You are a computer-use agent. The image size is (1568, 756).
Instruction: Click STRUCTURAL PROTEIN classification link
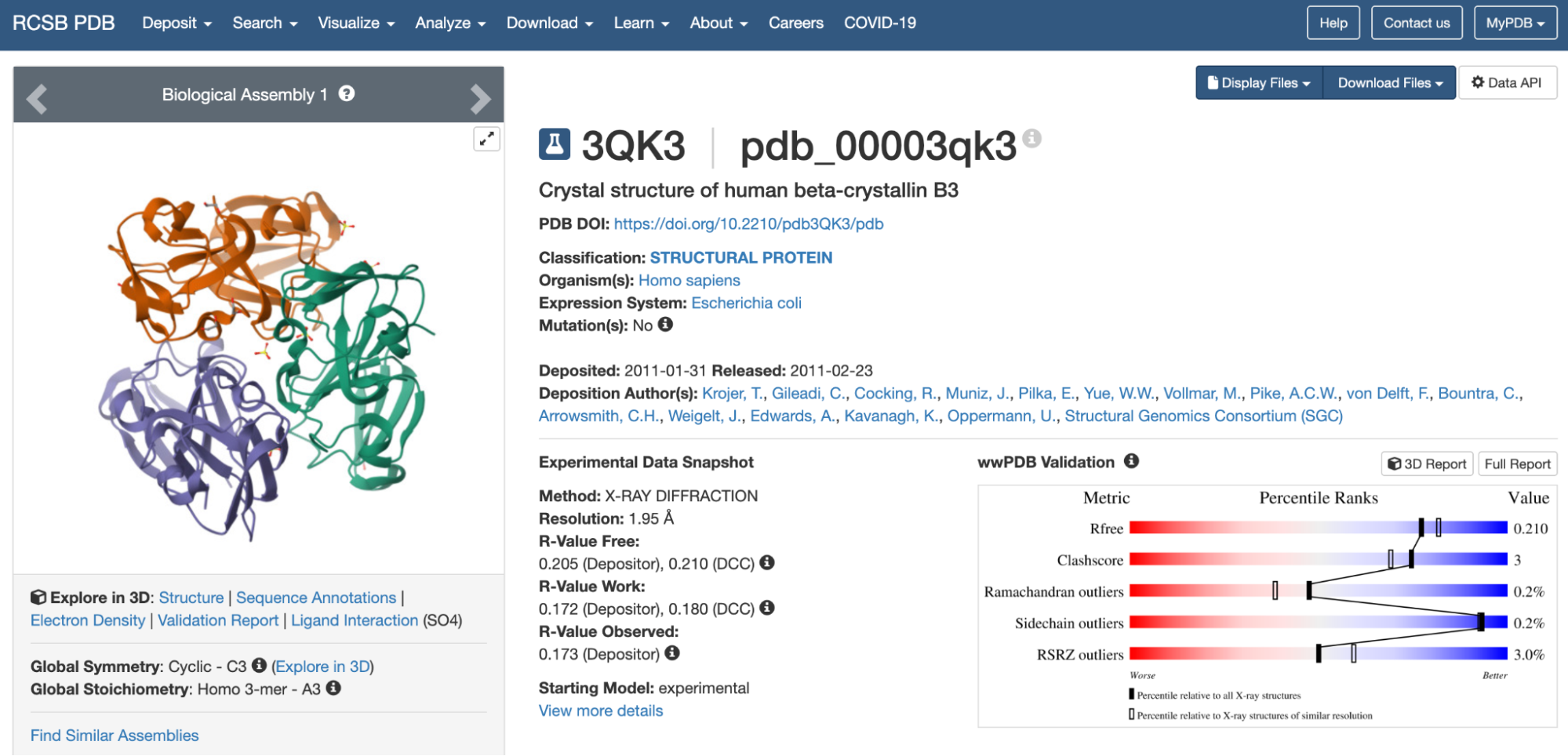tap(741, 258)
